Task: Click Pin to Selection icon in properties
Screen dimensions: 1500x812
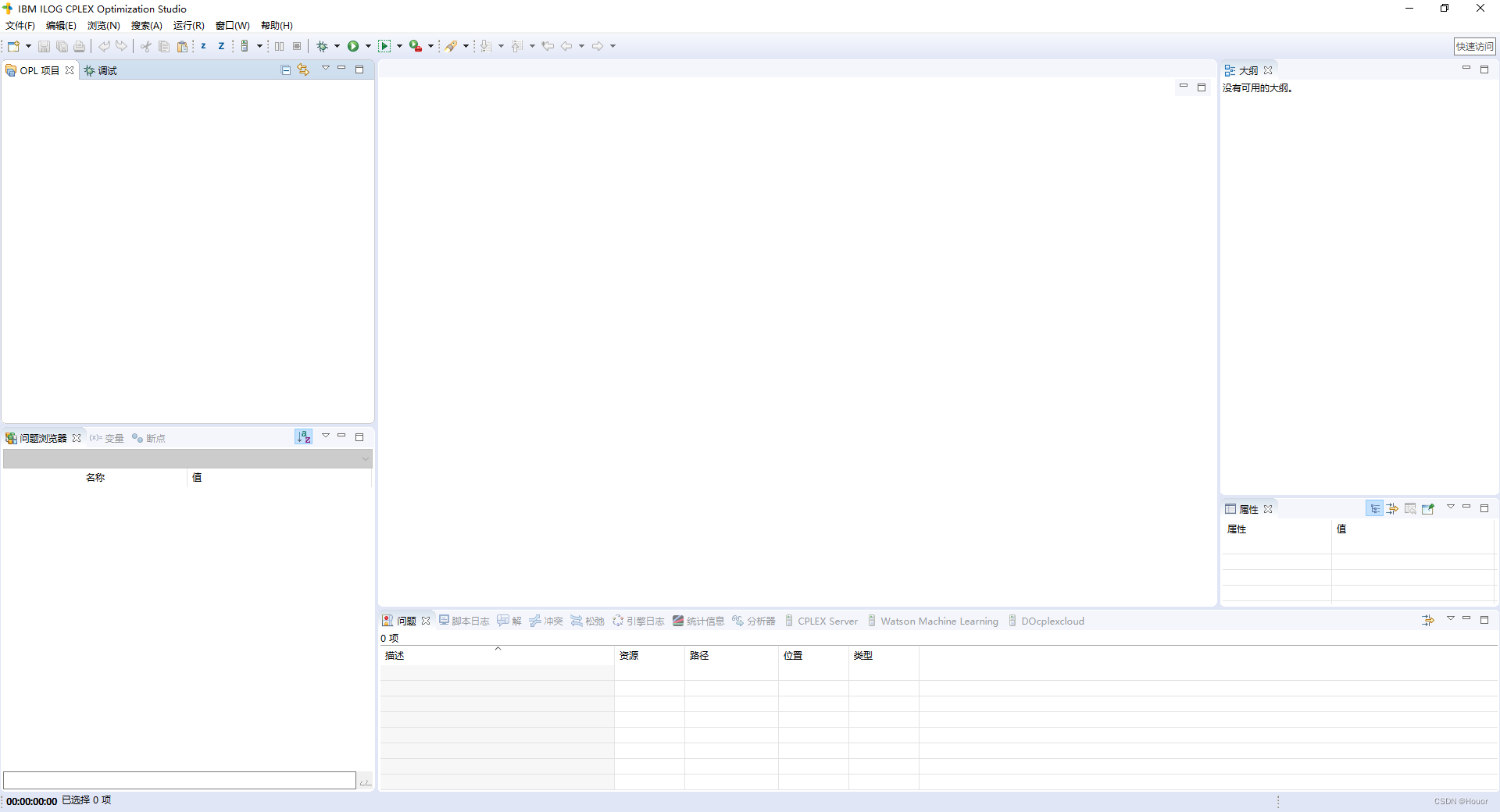Action: 1428,508
